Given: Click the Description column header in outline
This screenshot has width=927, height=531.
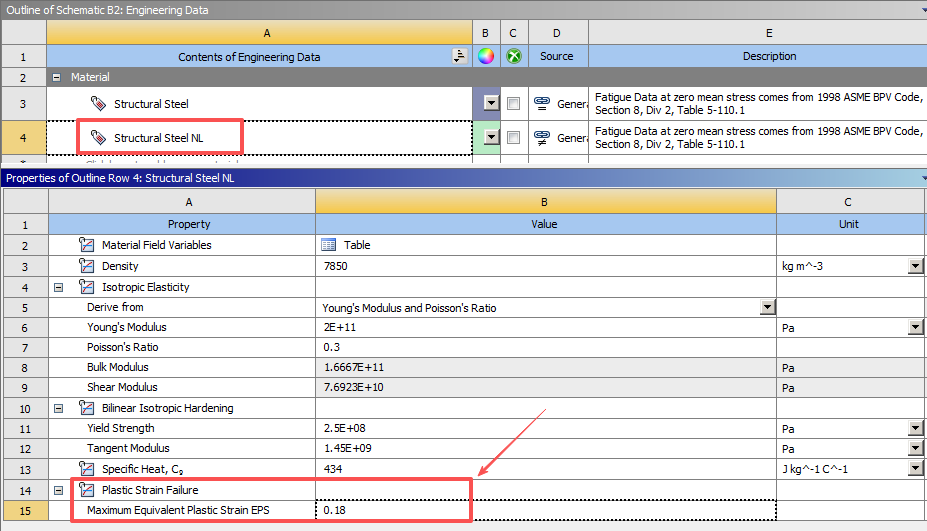Looking at the screenshot, I should pyautogui.click(x=769, y=56).
